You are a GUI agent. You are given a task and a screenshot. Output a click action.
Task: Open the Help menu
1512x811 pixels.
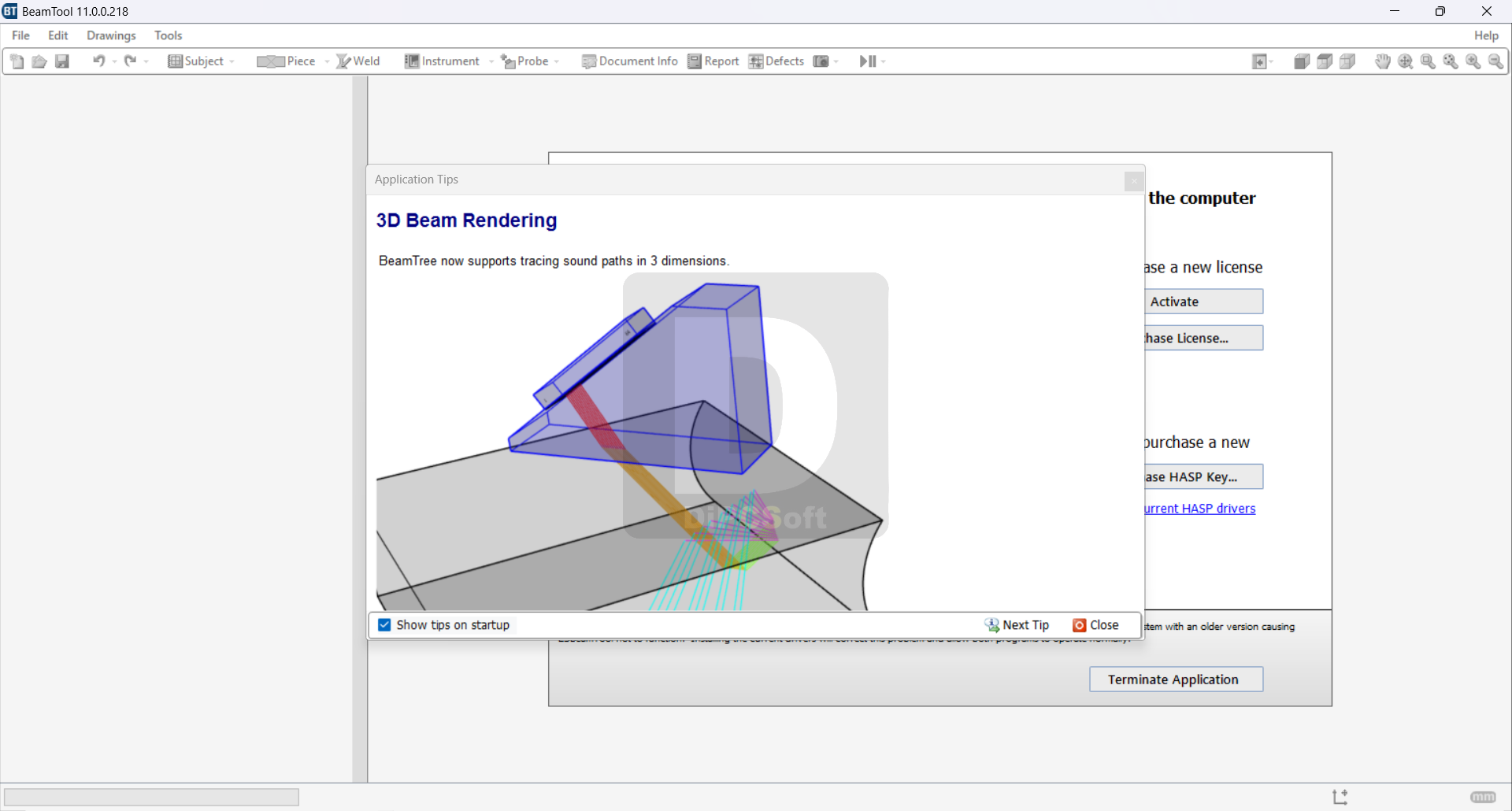pos(1486,35)
